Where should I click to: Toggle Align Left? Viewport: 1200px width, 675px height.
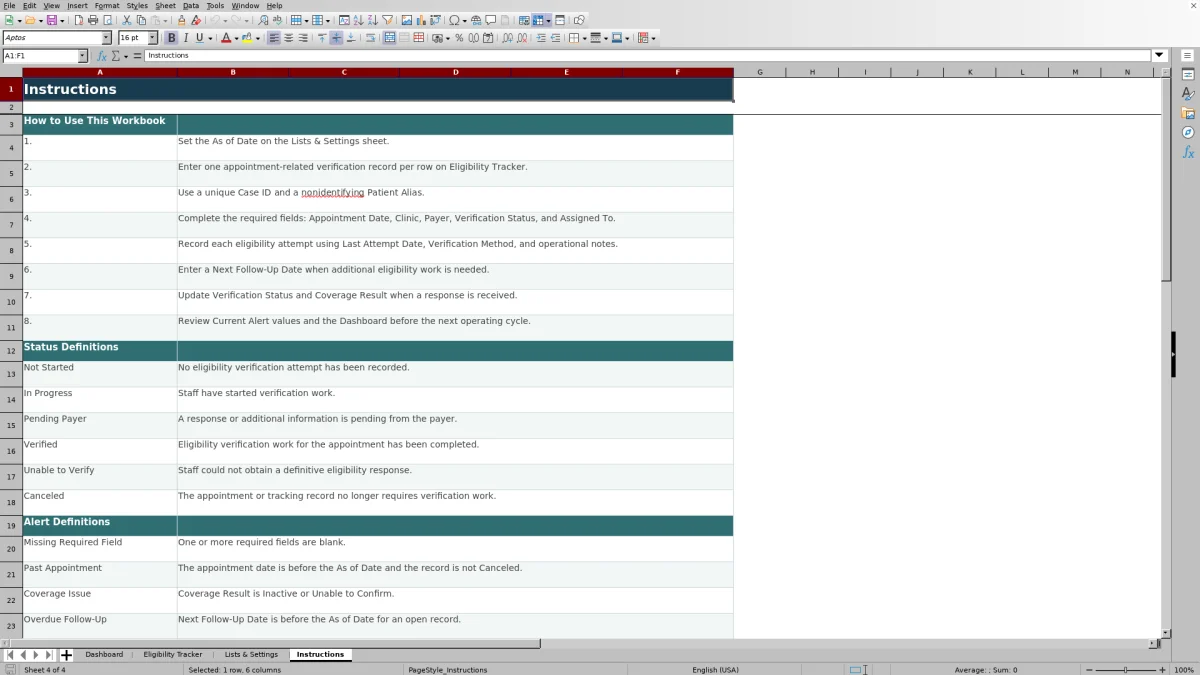click(x=274, y=38)
